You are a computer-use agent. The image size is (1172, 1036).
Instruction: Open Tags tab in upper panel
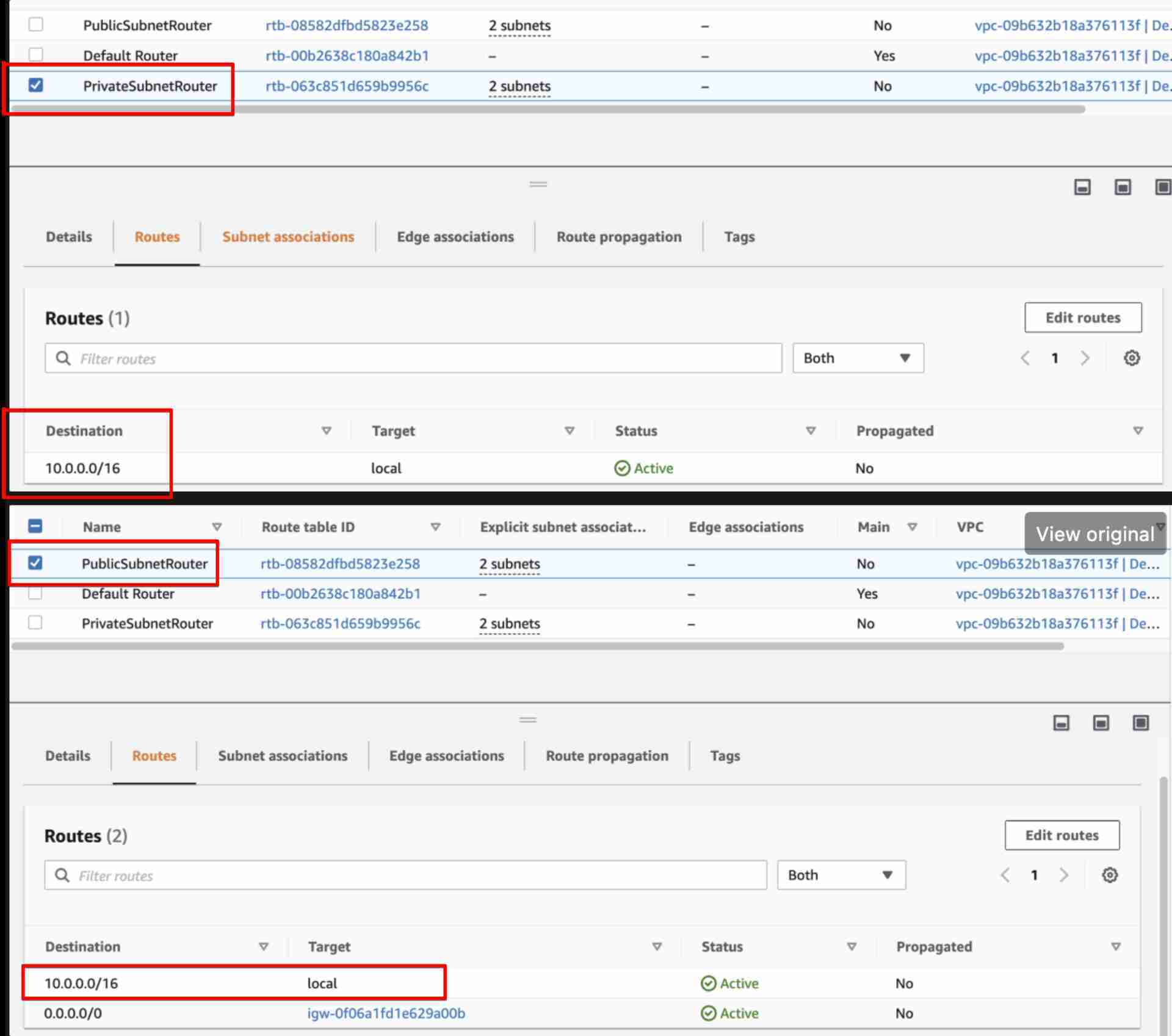pos(740,237)
